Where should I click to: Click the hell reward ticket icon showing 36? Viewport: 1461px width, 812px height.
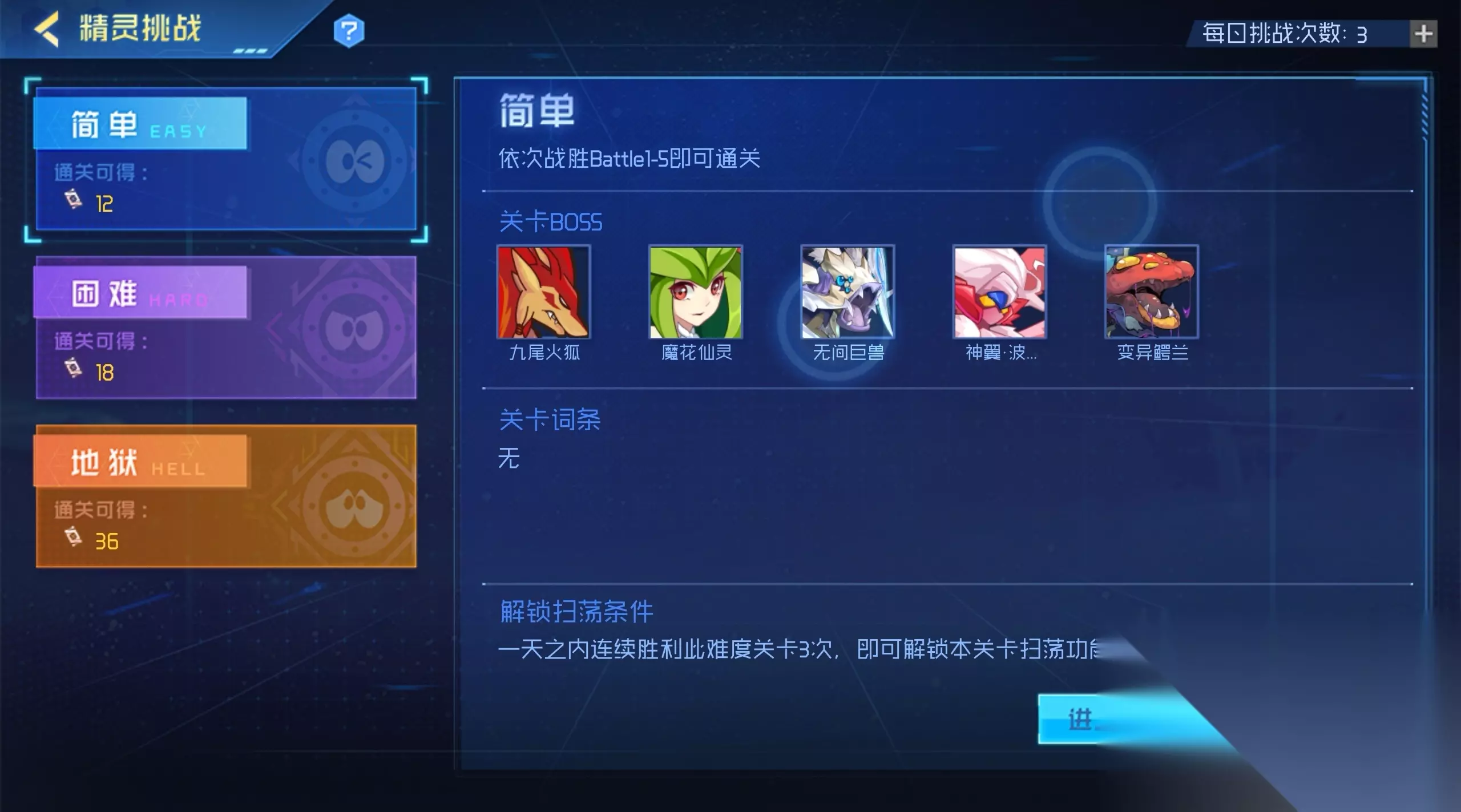pyautogui.click(x=74, y=538)
